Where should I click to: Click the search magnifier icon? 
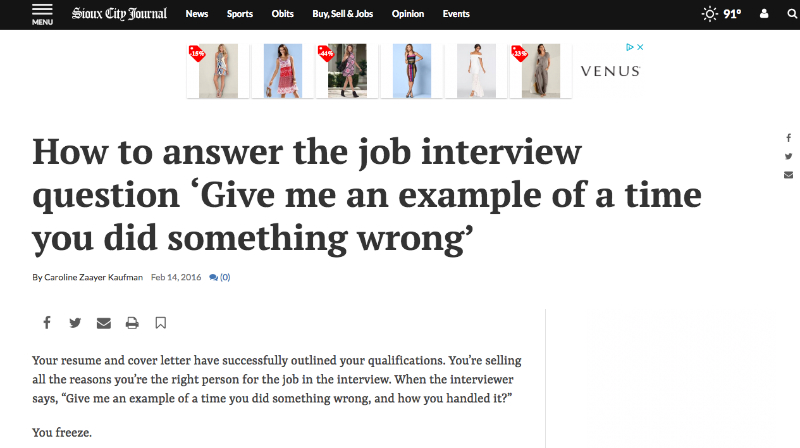tap(792, 14)
